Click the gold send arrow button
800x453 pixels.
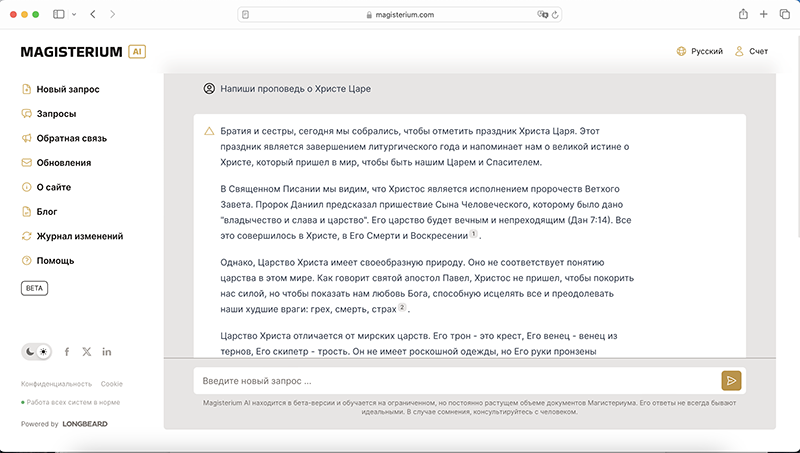[731, 380]
